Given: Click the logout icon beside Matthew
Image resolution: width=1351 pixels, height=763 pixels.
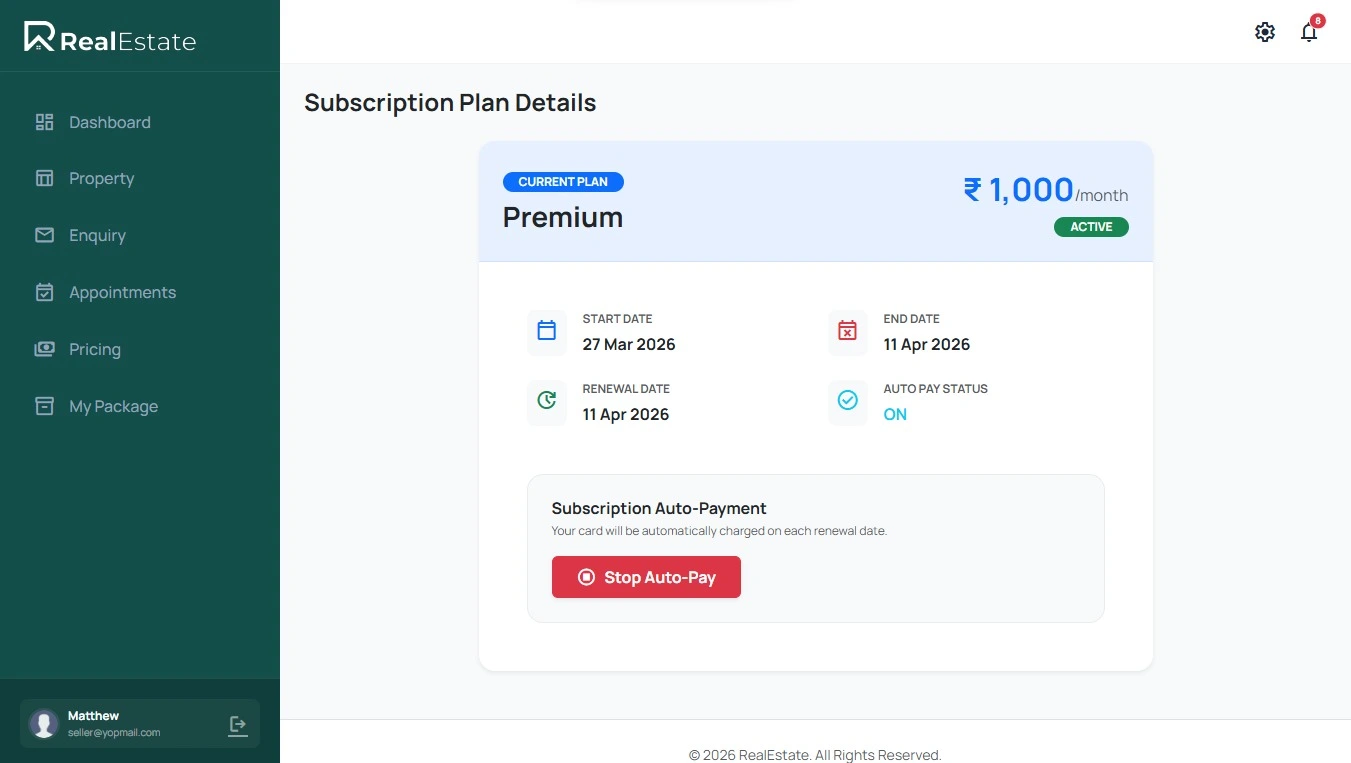Looking at the screenshot, I should (x=238, y=725).
